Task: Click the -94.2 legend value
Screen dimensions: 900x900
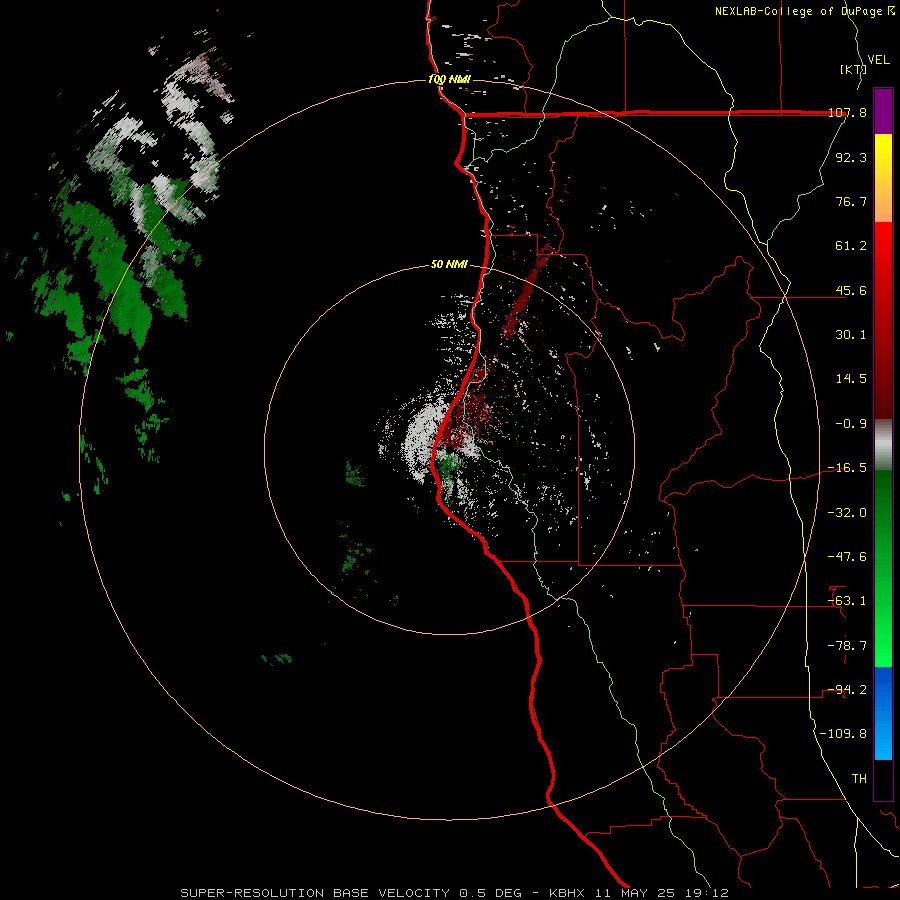Action: tap(847, 690)
